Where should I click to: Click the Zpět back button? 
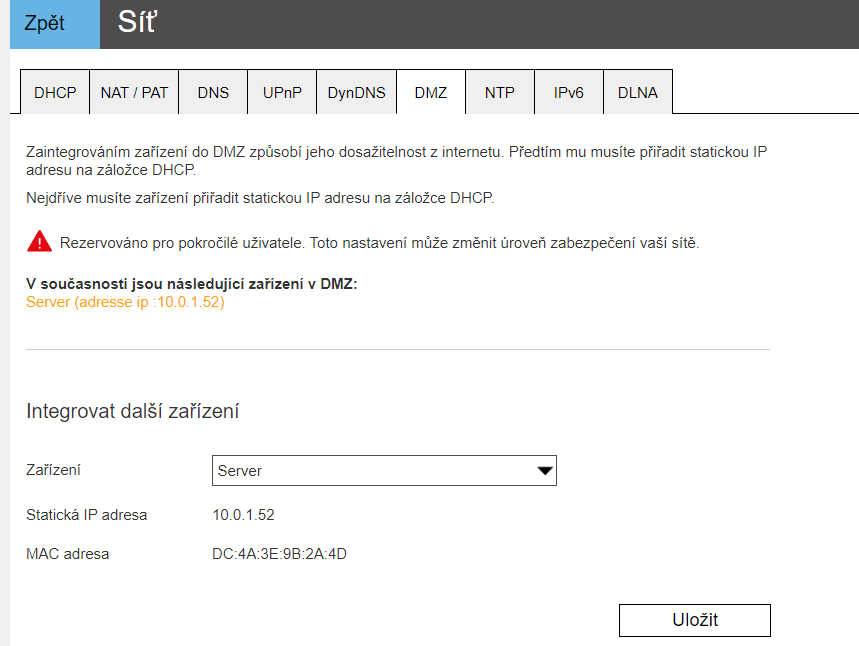[x=45, y=24]
